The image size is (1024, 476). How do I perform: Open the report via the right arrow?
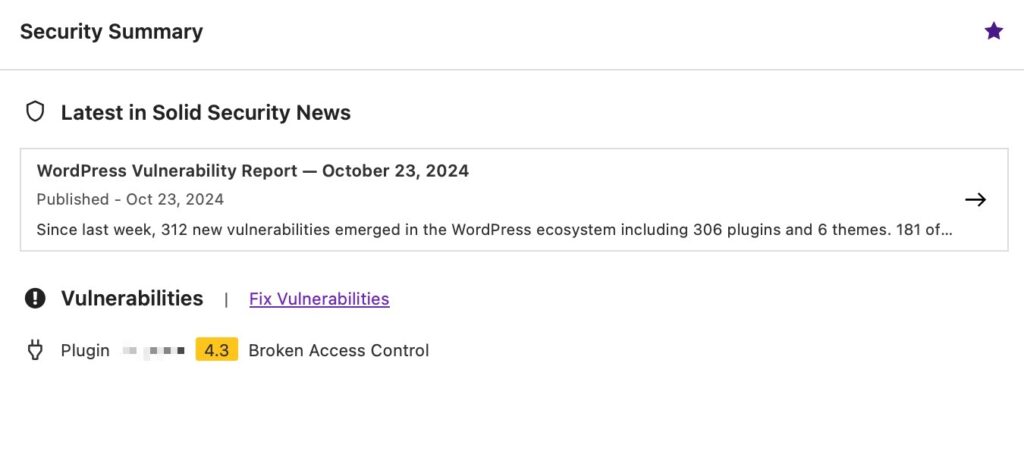coord(975,199)
